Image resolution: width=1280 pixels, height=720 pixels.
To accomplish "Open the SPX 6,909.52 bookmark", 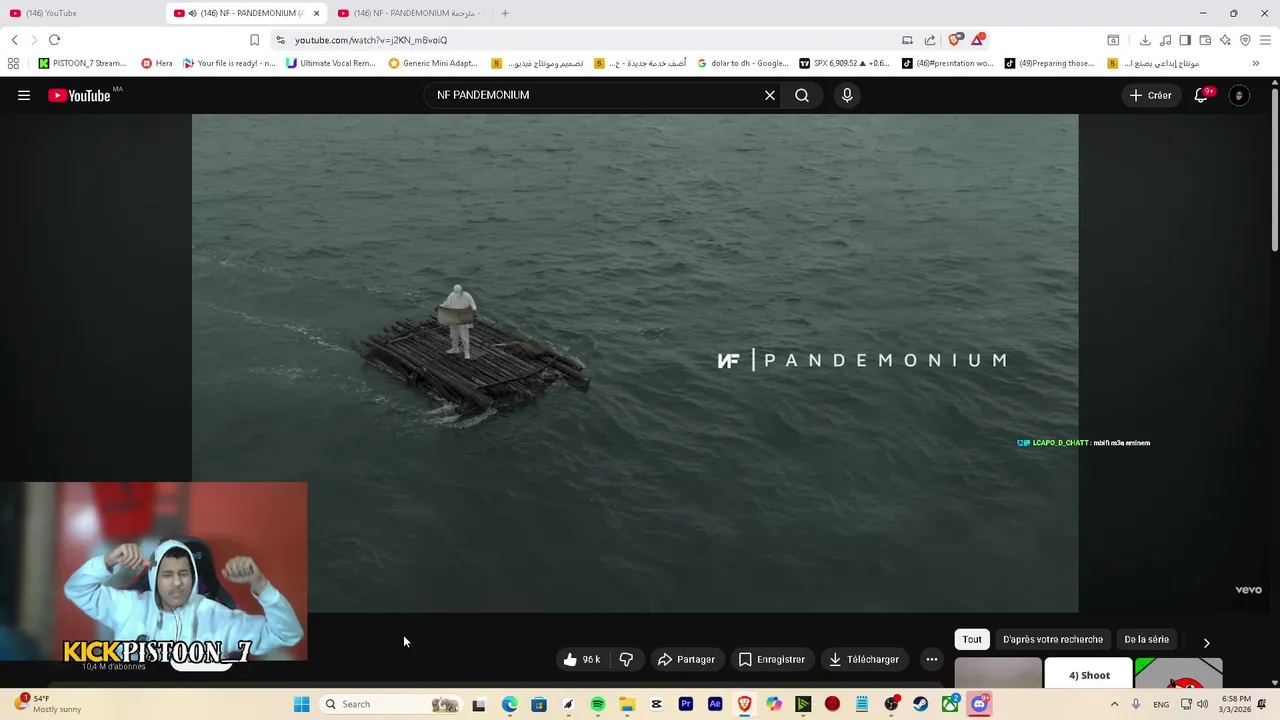I will (844, 63).
